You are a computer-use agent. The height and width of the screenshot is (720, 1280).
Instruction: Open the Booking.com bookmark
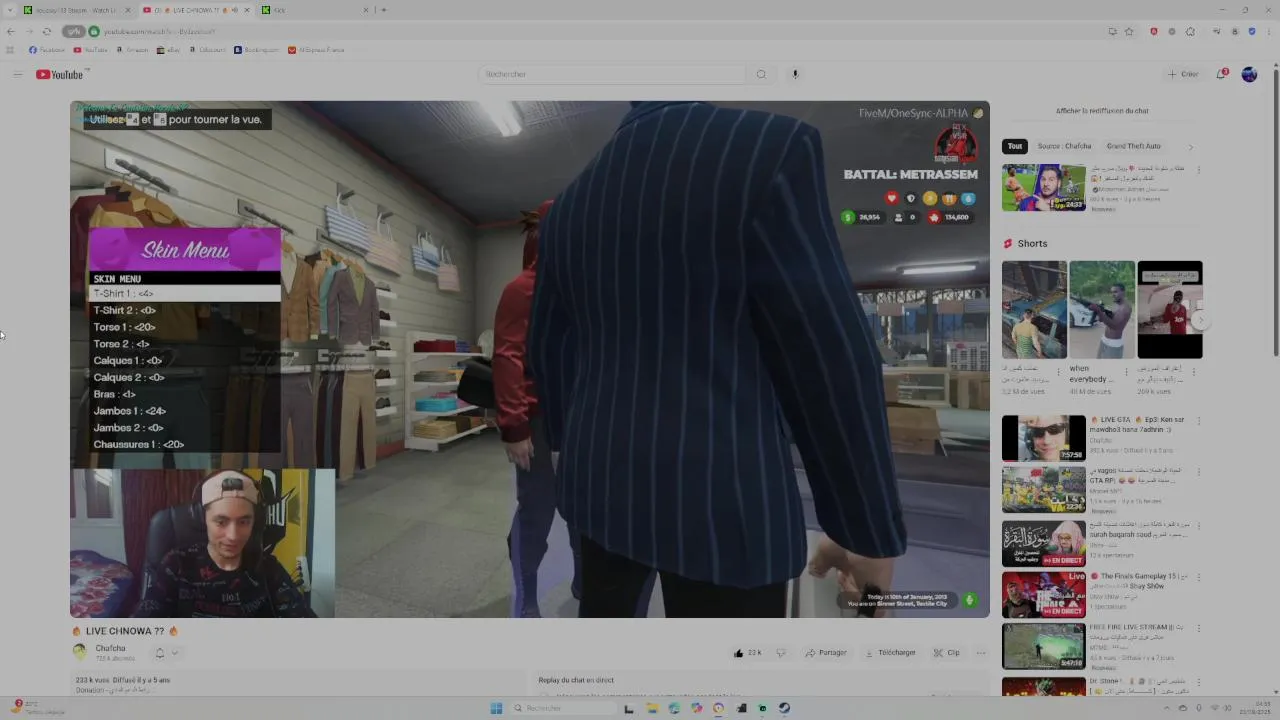coord(256,50)
